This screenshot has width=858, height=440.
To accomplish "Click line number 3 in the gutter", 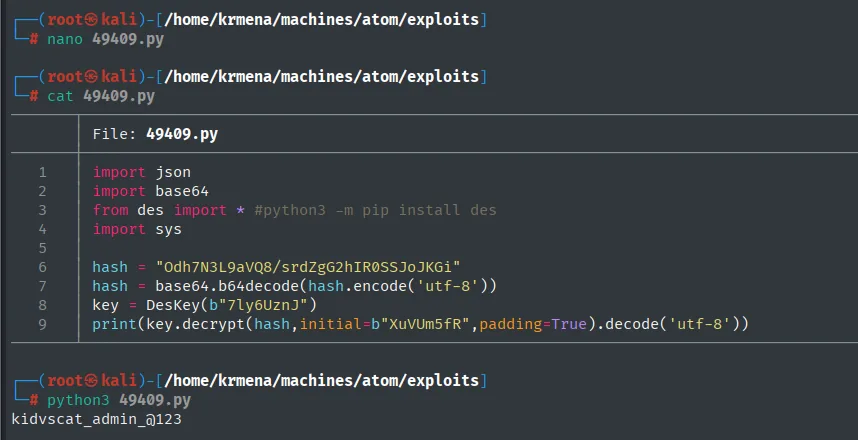I will [x=43, y=210].
